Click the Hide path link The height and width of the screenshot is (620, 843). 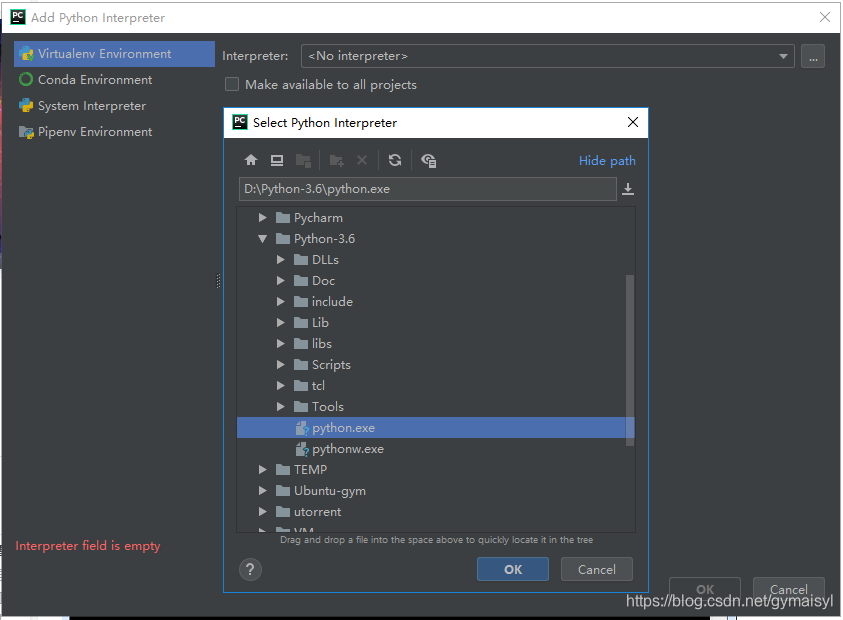pyautogui.click(x=607, y=160)
